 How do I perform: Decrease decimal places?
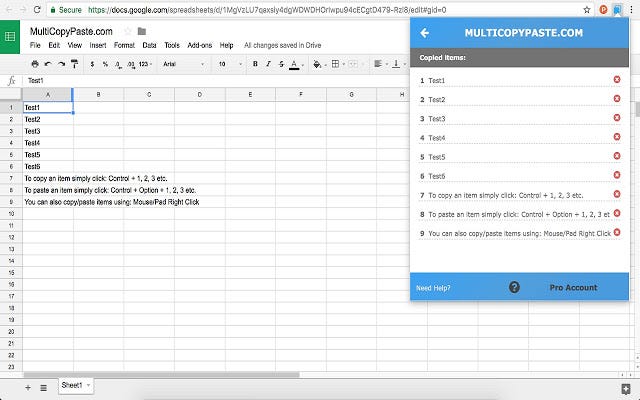pos(118,64)
